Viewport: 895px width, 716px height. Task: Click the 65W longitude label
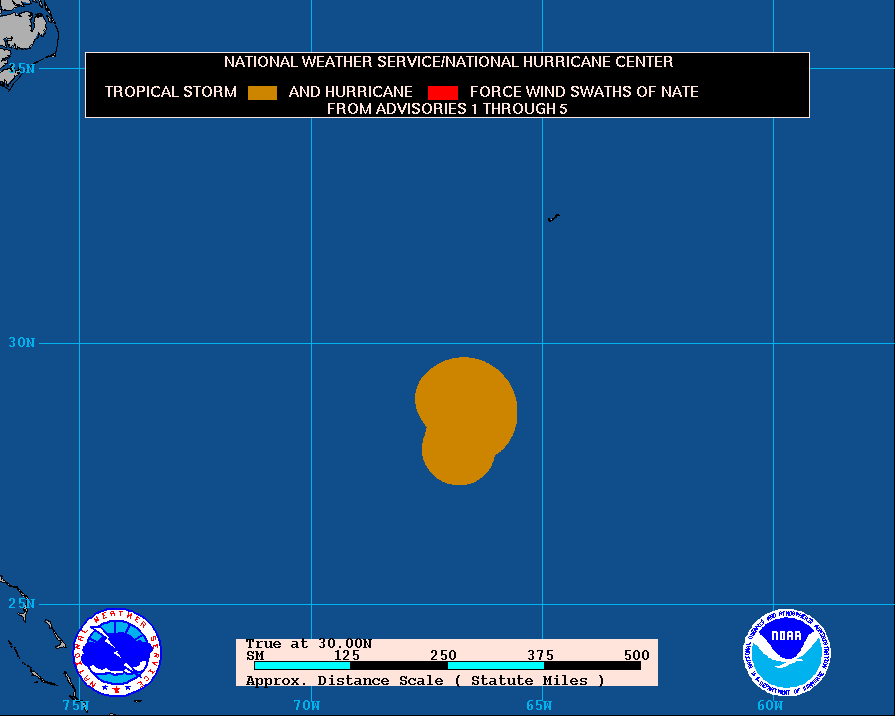(539, 705)
